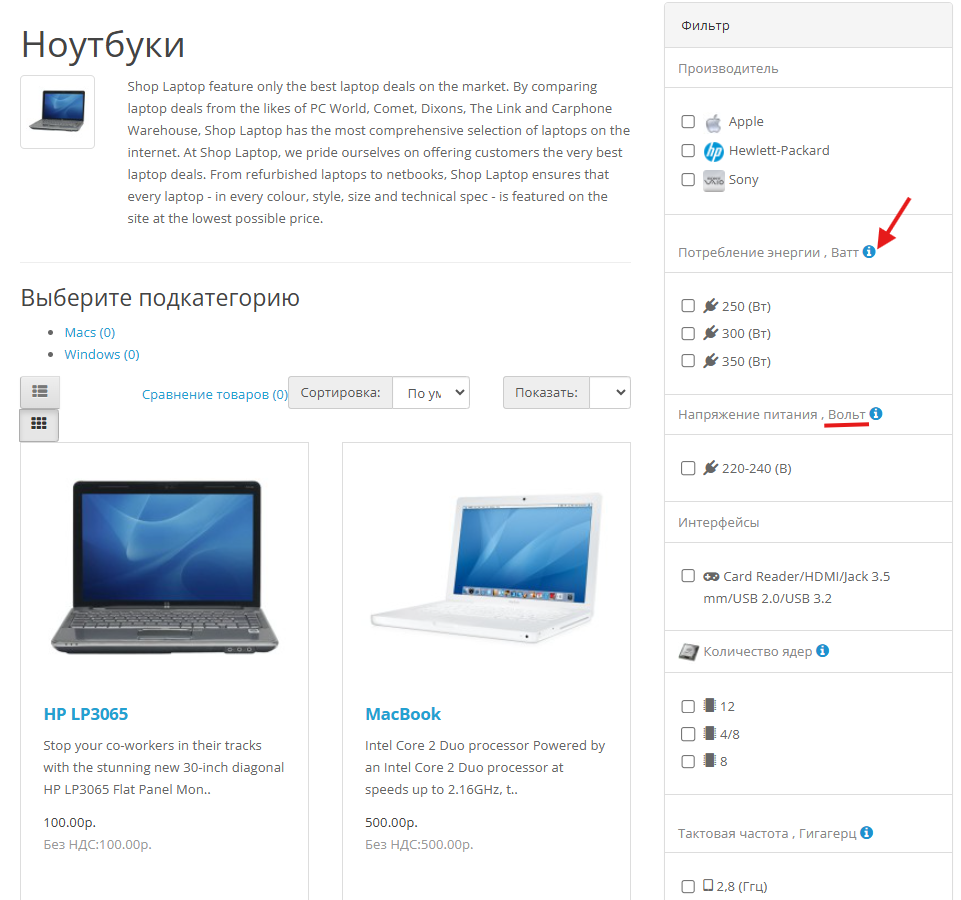Click the Sony VAIO logo icon
The height and width of the screenshot is (900, 961).
pos(713,180)
